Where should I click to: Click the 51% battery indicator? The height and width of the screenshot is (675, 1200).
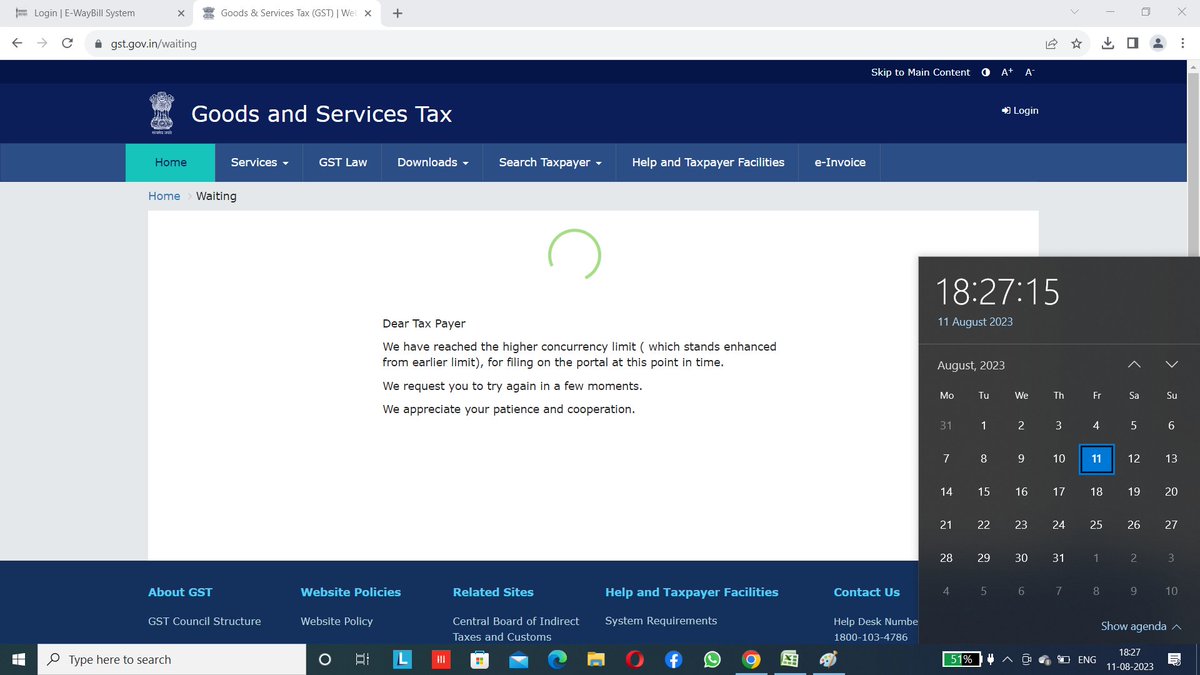(x=961, y=659)
